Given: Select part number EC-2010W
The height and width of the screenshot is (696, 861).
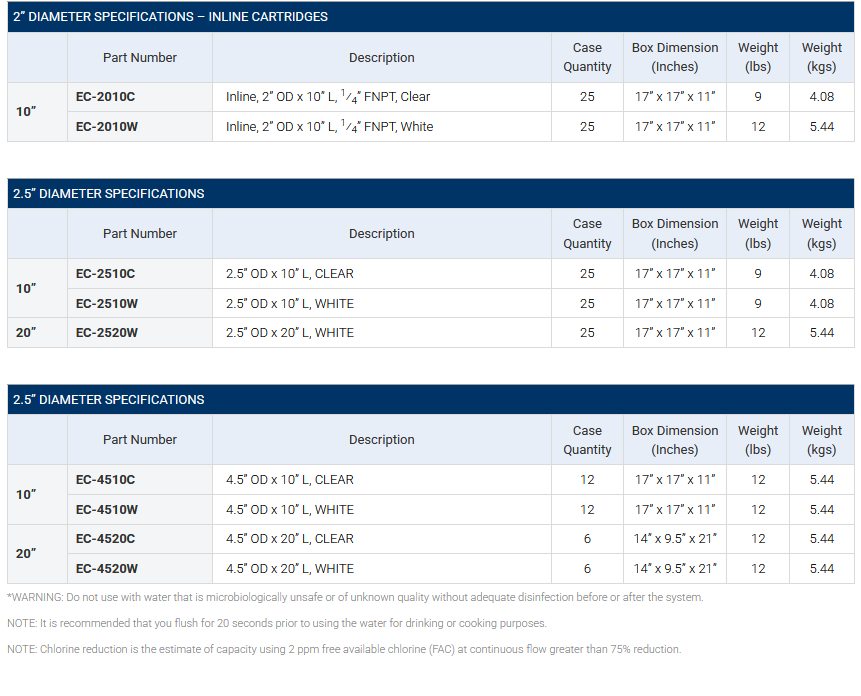Looking at the screenshot, I should (106, 127).
